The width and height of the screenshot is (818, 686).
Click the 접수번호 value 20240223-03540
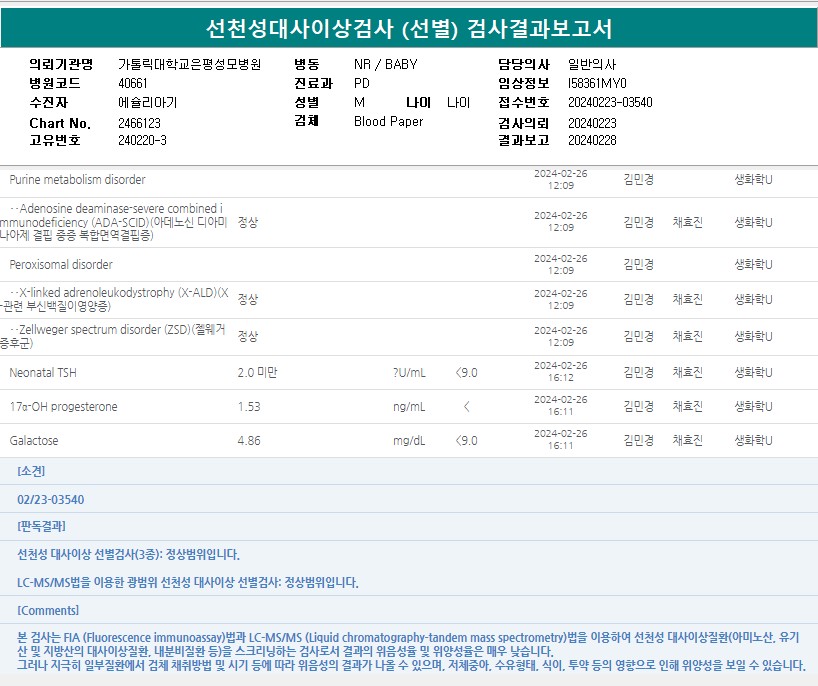[610, 103]
